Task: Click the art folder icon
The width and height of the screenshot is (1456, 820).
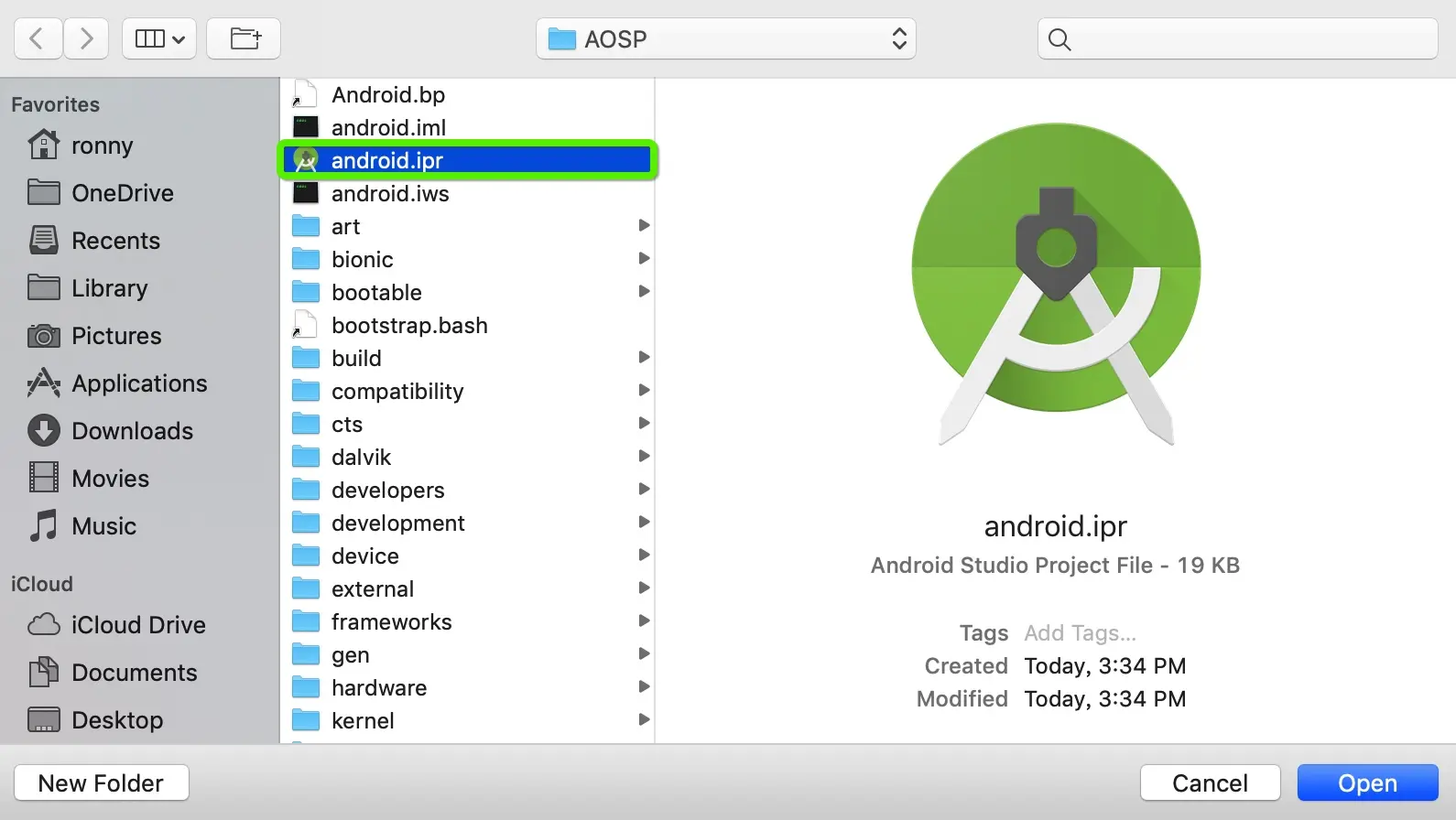Action: coord(305,225)
